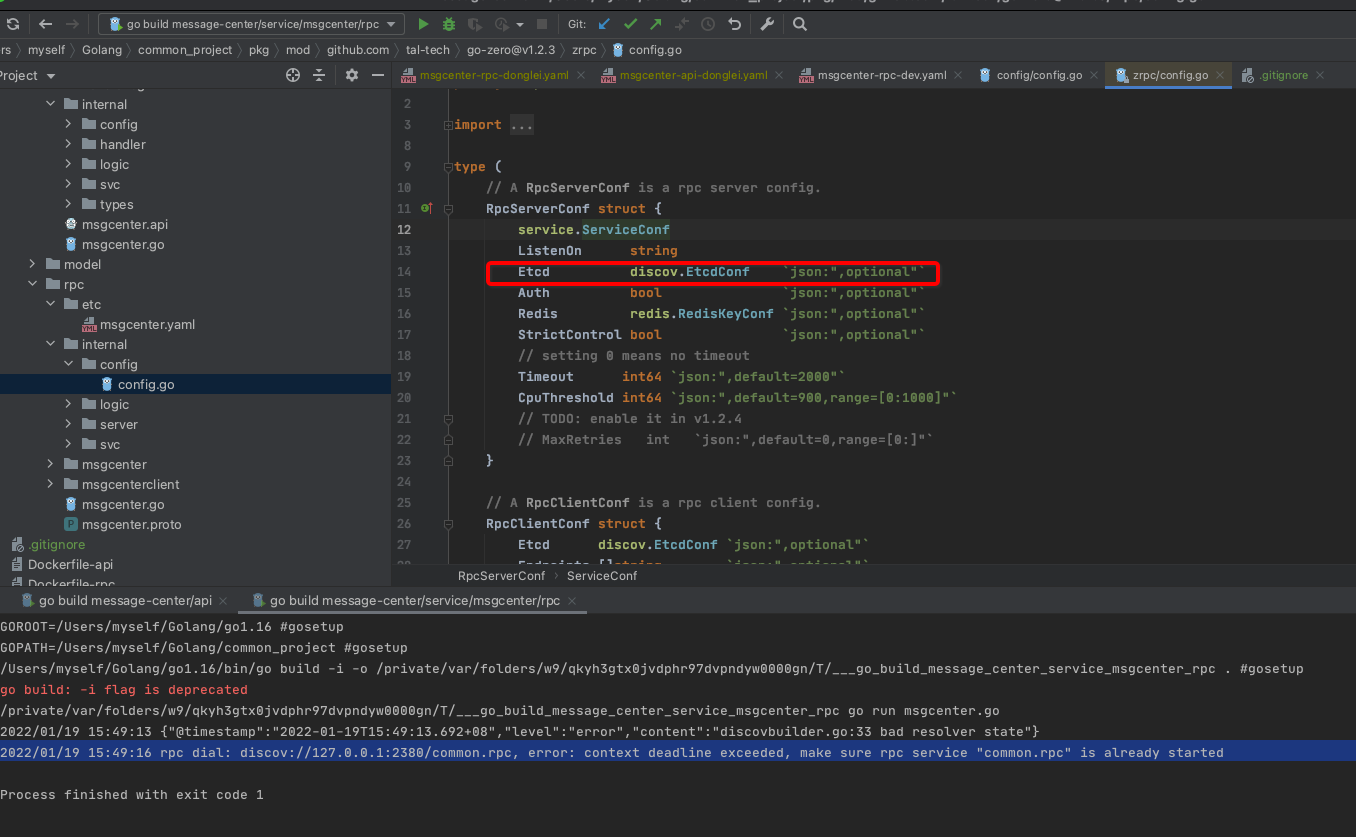Click Git Update Project blue arrow
Screen dimensions: 1356x837
click(604, 24)
